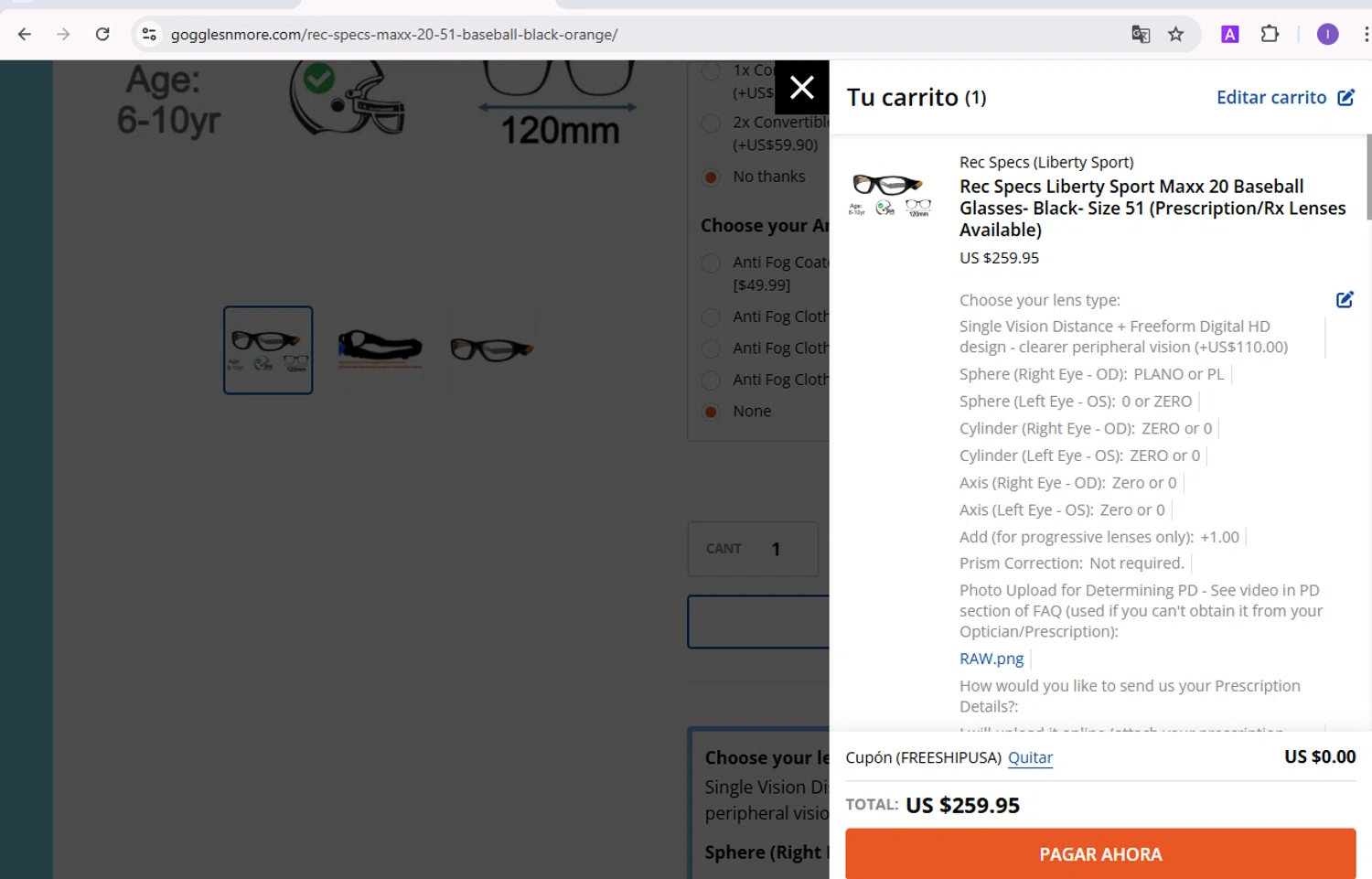Close the cart drawer with X

coord(802,88)
